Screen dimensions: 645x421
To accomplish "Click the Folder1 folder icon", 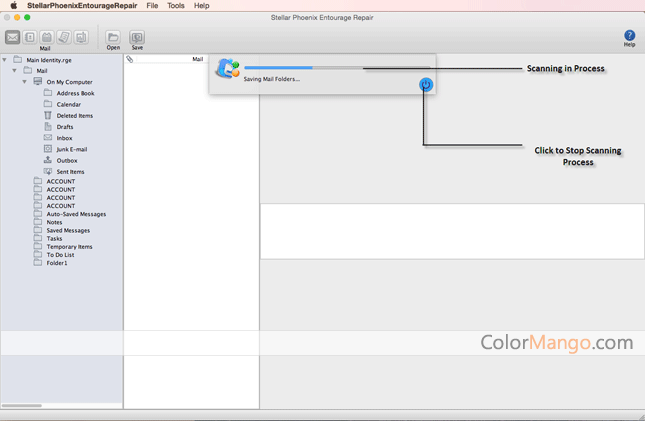I will tap(38, 262).
